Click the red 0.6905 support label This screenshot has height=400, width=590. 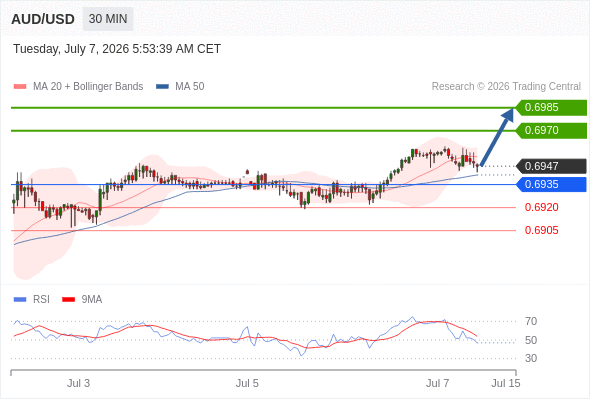point(541,230)
